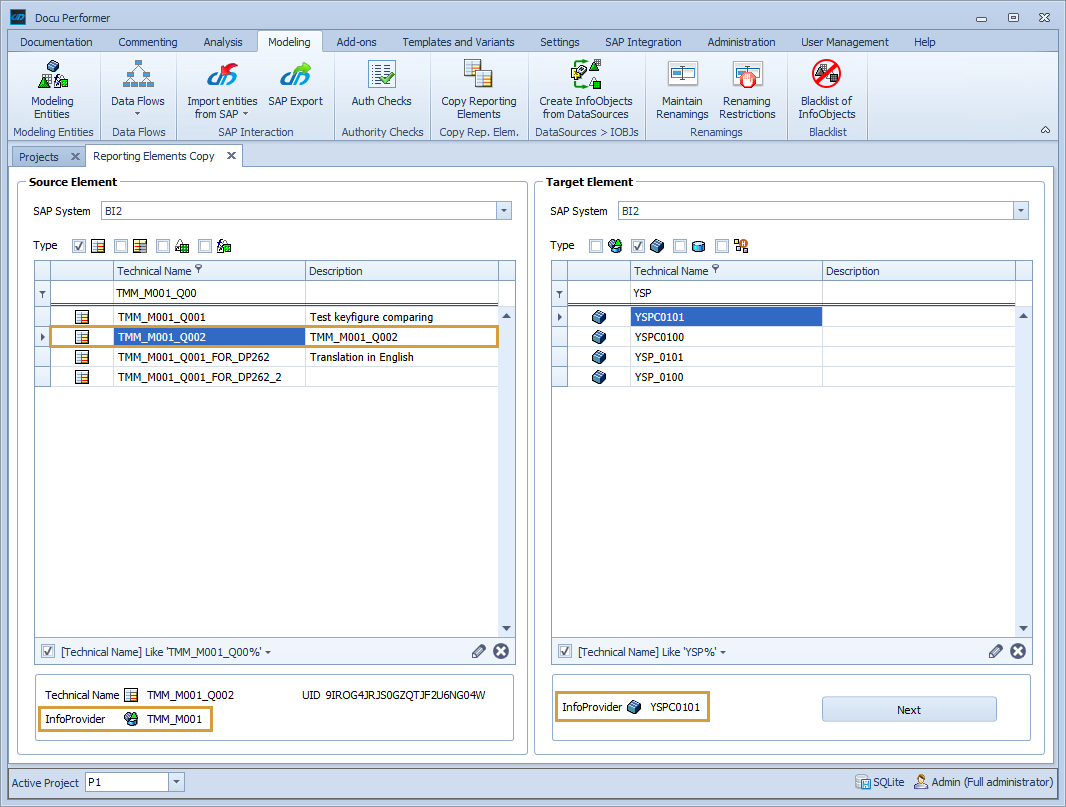1066x807 pixels.
Task: Open the Active Project dropdown
Action: (x=174, y=782)
